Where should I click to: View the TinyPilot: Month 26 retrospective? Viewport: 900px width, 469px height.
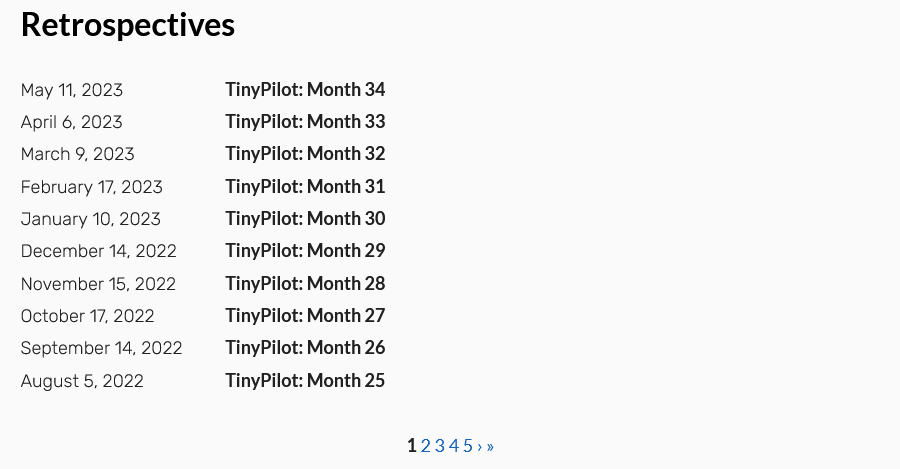[x=305, y=348]
